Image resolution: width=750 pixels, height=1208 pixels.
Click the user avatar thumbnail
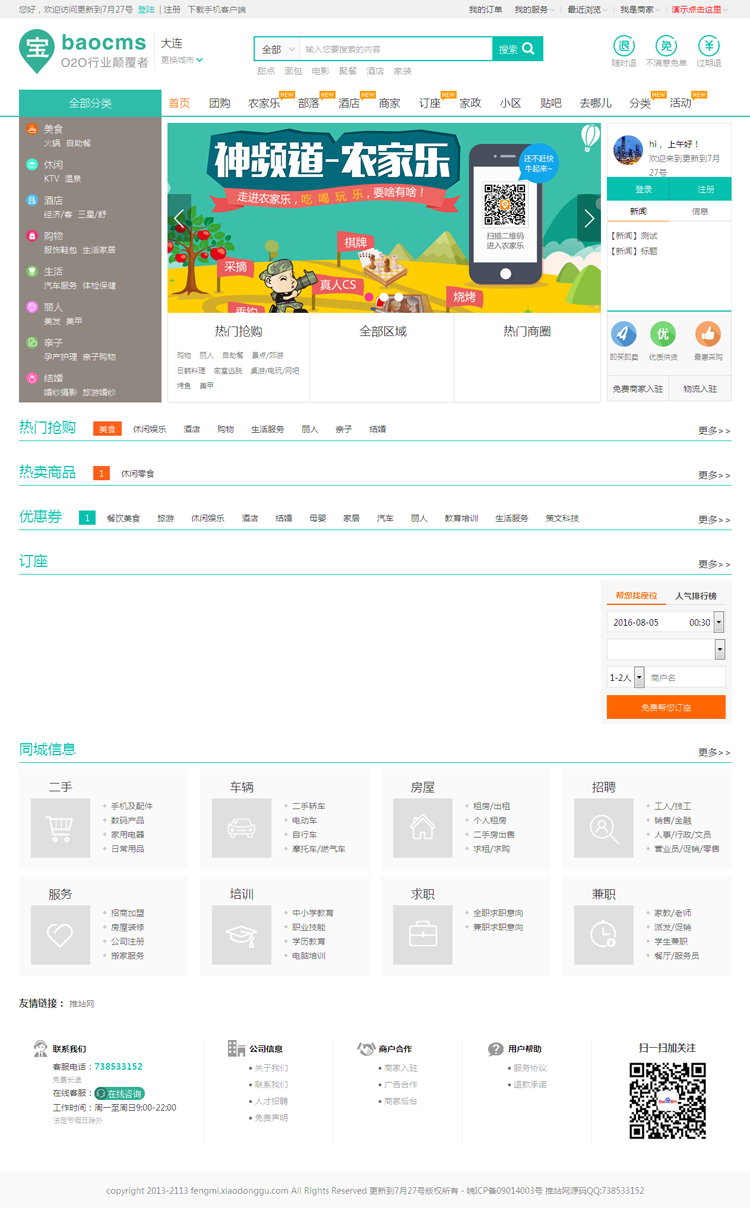[x=627, y=150]
